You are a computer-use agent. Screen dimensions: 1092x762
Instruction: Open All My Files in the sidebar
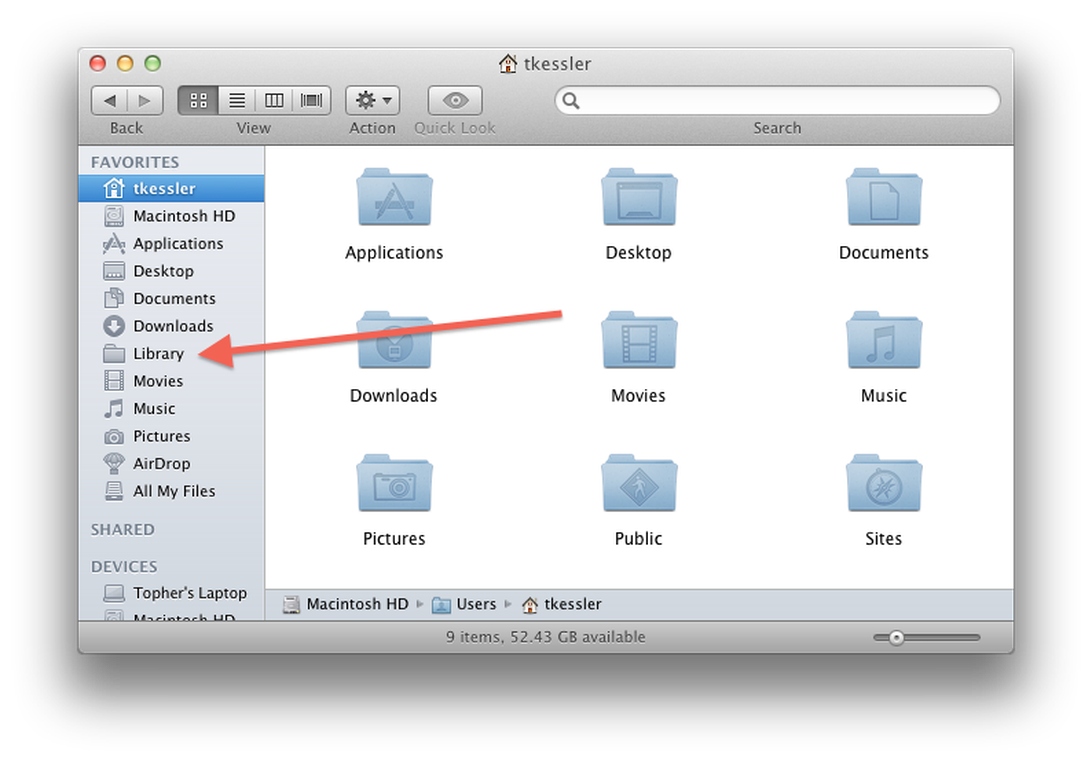(x=171, y=491)
